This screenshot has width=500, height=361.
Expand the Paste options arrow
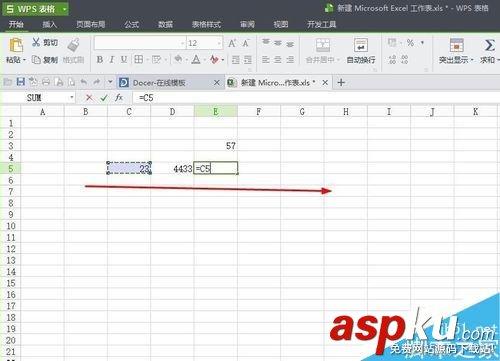pyautogui.click(x=24, y=60)
